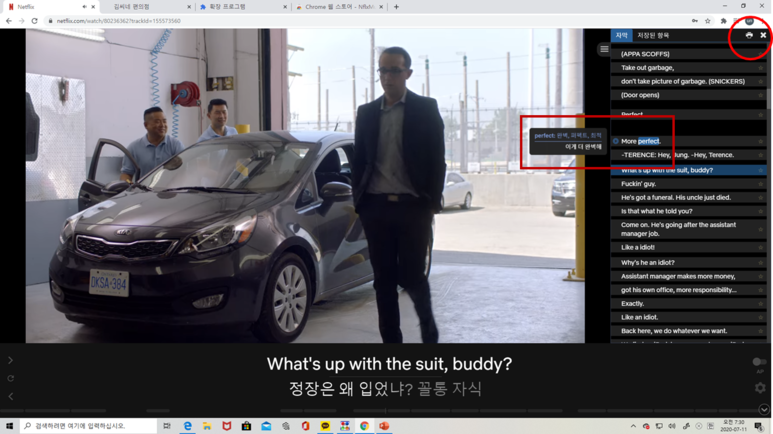773x434 pixels.
Task: Open Google Chrome taskbar icon
Action: pyautogui.click(x=364, y=426)
